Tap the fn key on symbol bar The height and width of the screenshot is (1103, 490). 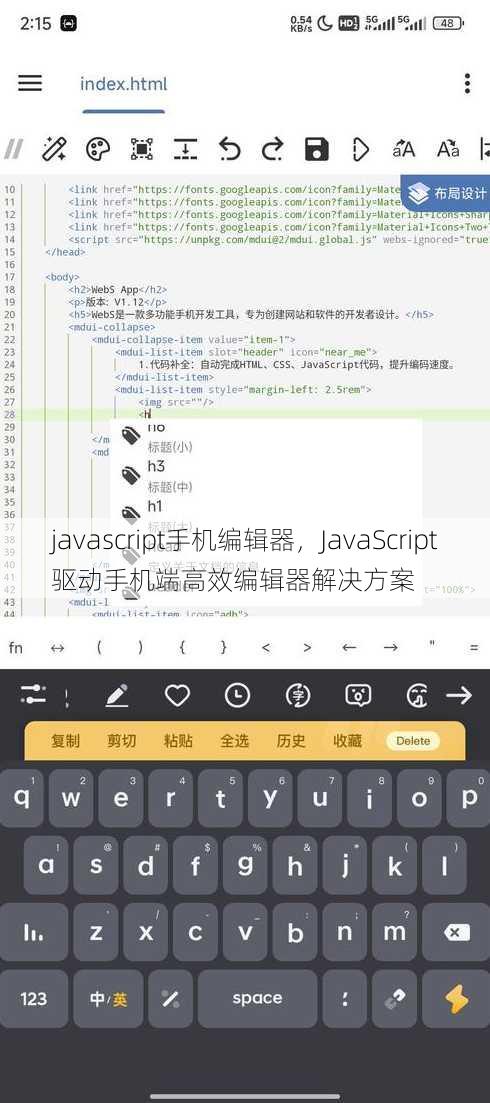[15, 647]
